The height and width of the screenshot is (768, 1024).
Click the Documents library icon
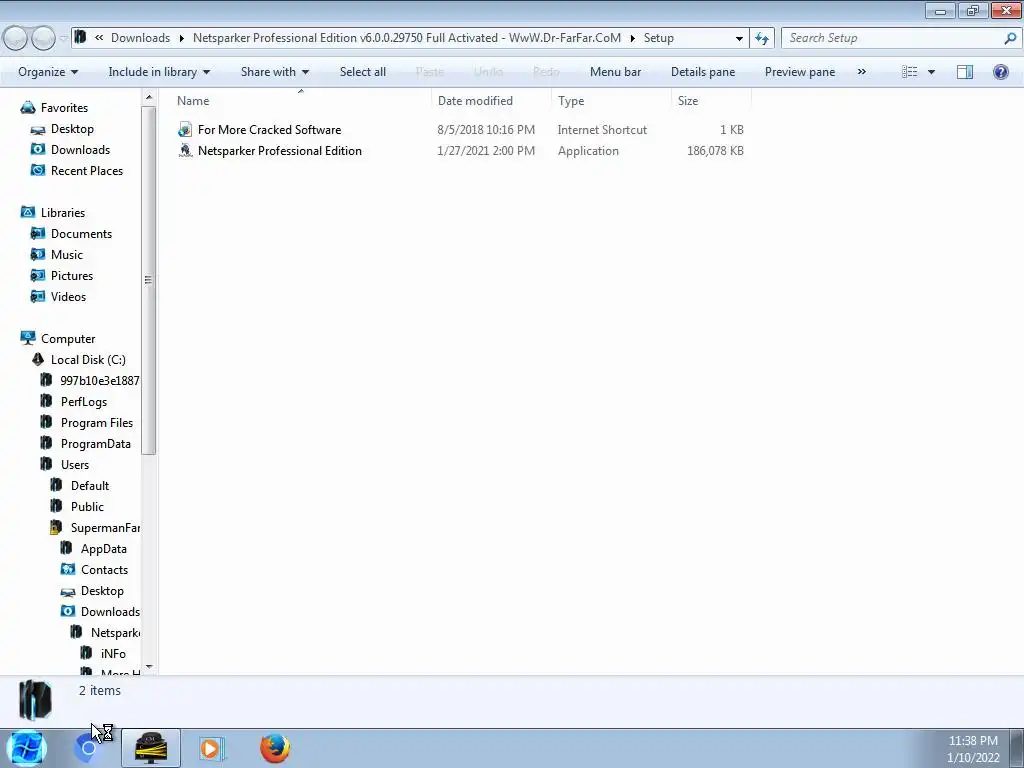39,233
